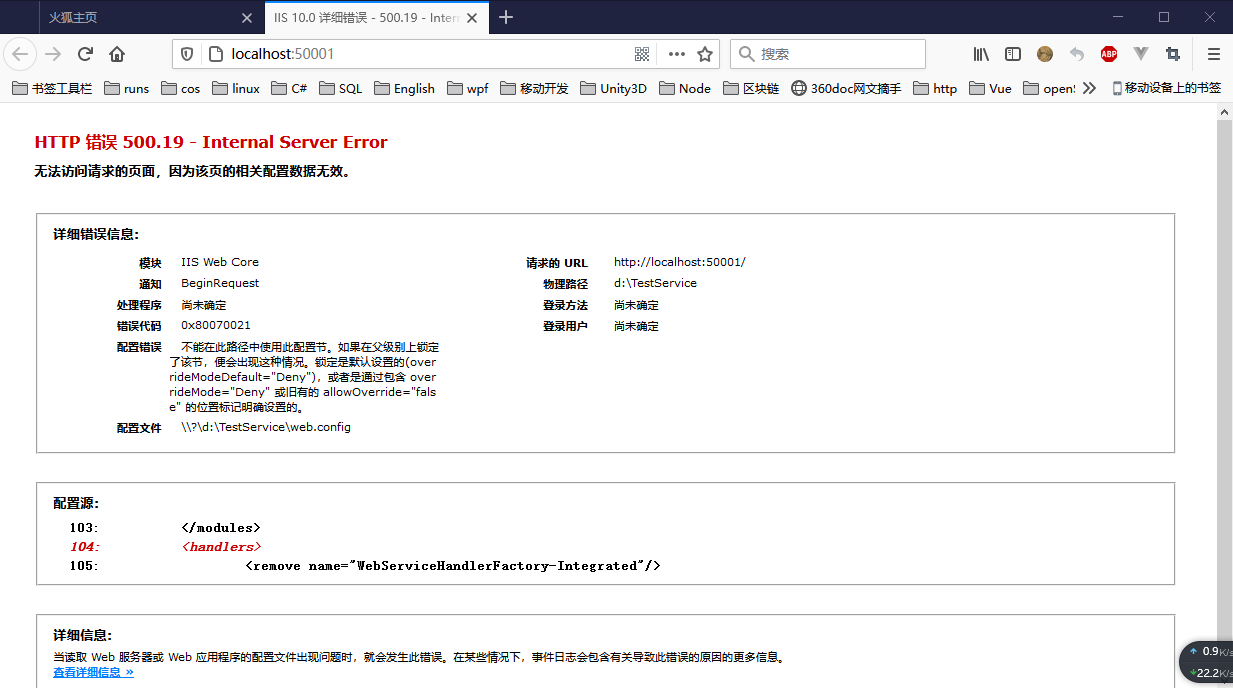Click the requested URL http://localhost:50001/
The height and width of the screenshot is (688, 1233).
click(x=680, y=262)
